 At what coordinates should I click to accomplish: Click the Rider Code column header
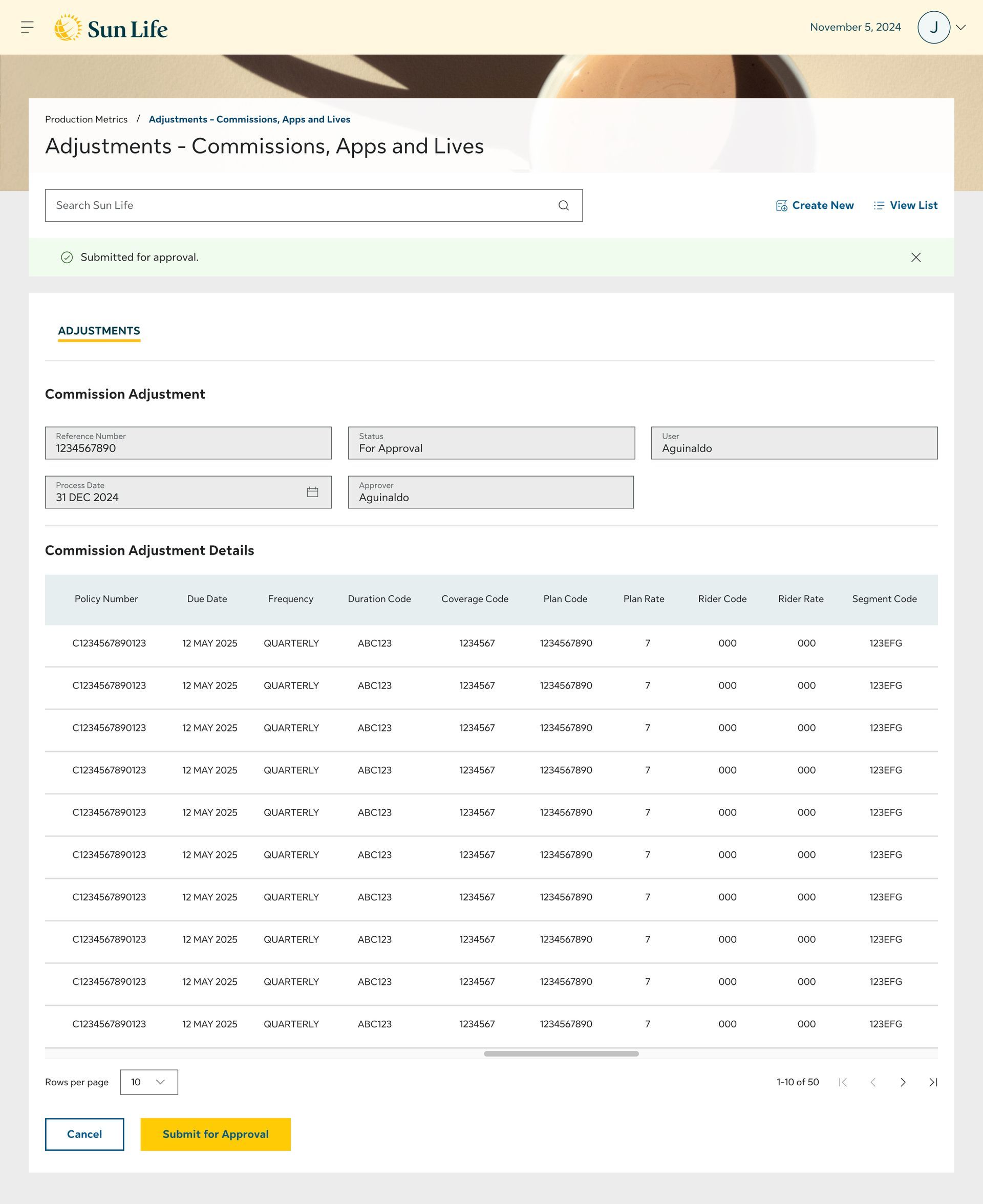click(722, 599)
